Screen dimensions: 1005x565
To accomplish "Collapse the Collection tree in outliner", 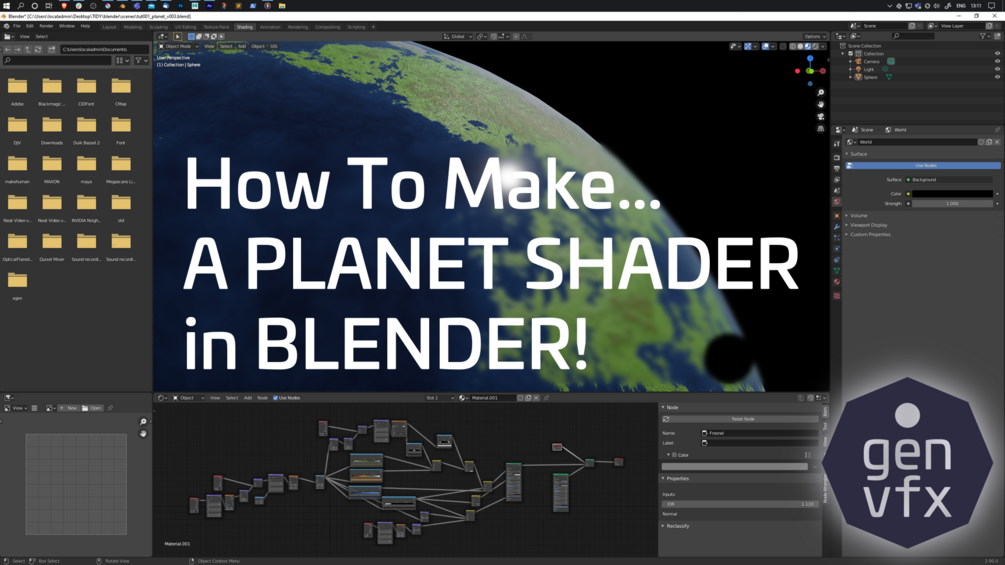I will [843, 54].
